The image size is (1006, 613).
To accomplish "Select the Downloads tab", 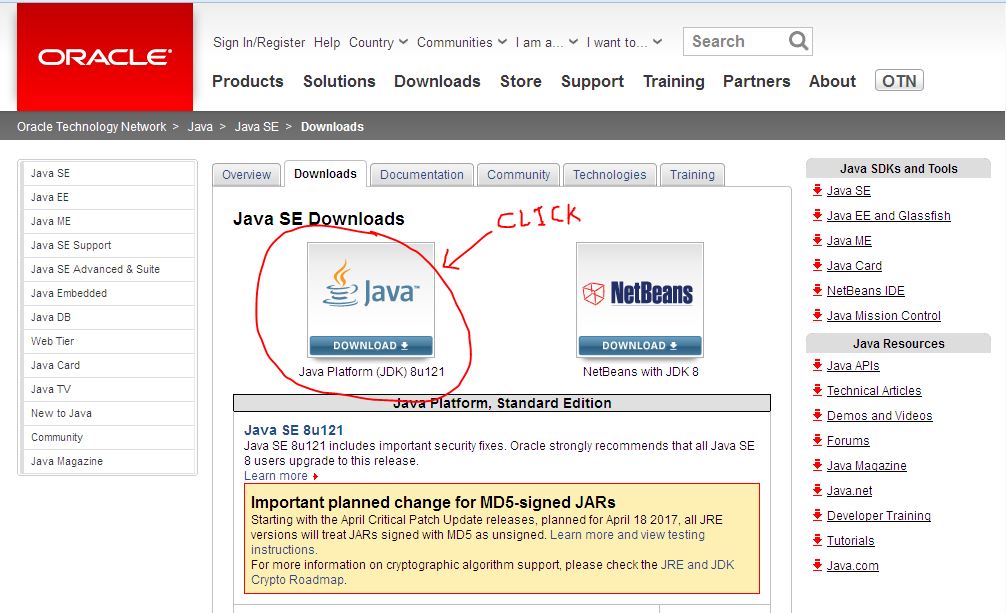I will point(325,174).
